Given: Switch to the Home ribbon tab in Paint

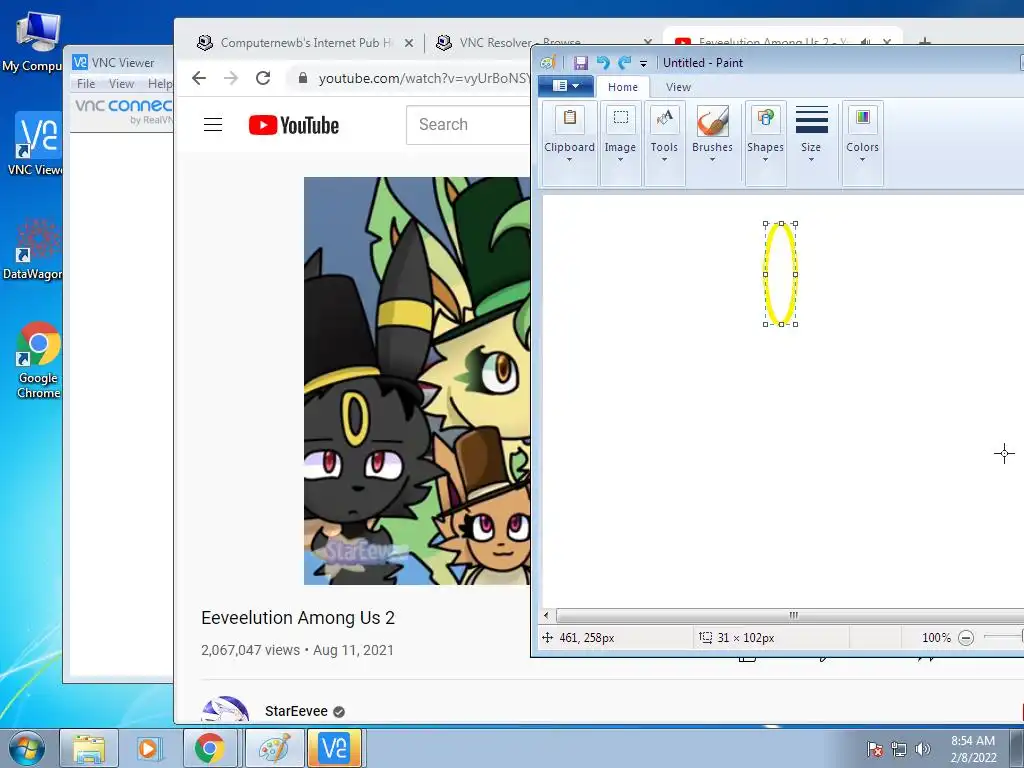Looking at the screenshot, I should (622, 87).
